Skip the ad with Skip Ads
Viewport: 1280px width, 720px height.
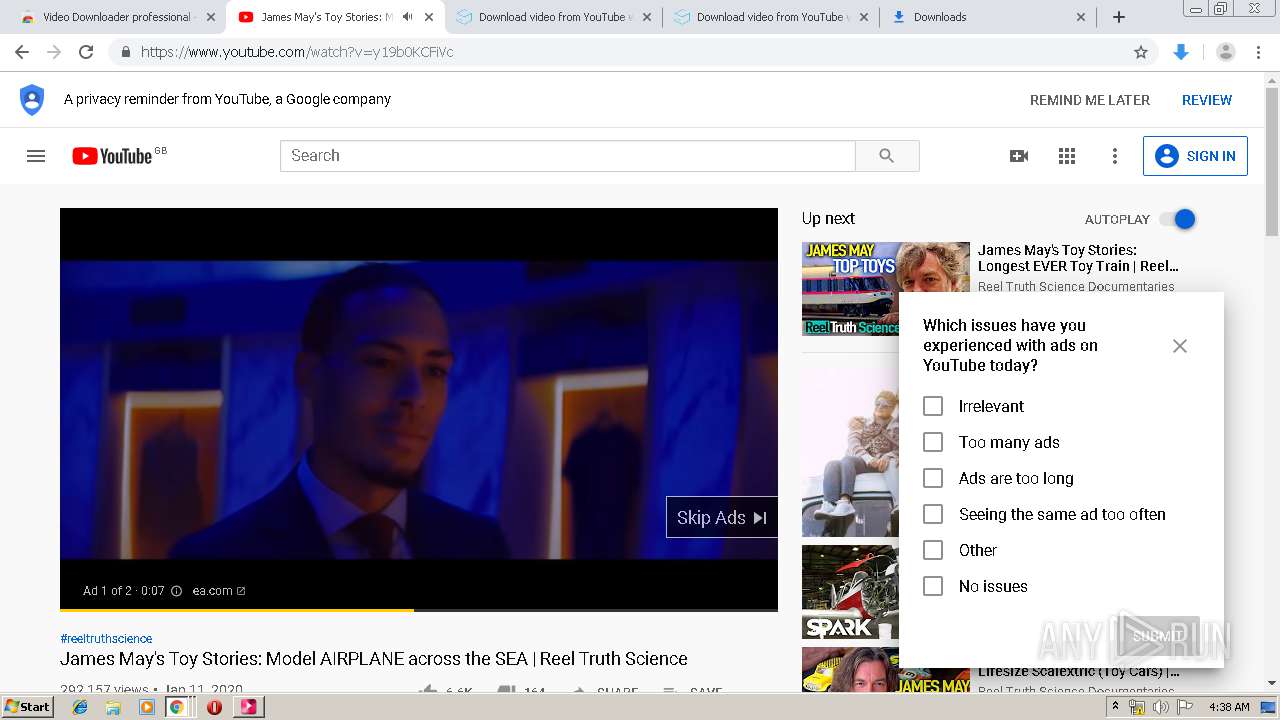[x=722, y=517]
